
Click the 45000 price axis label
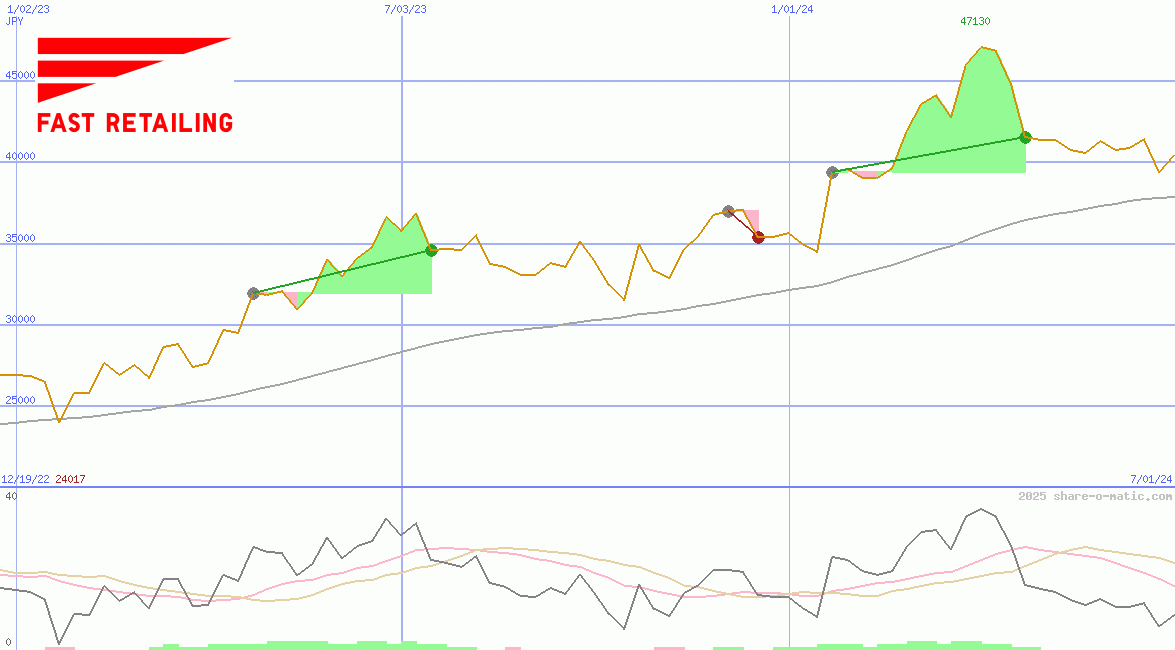point(20,75)
